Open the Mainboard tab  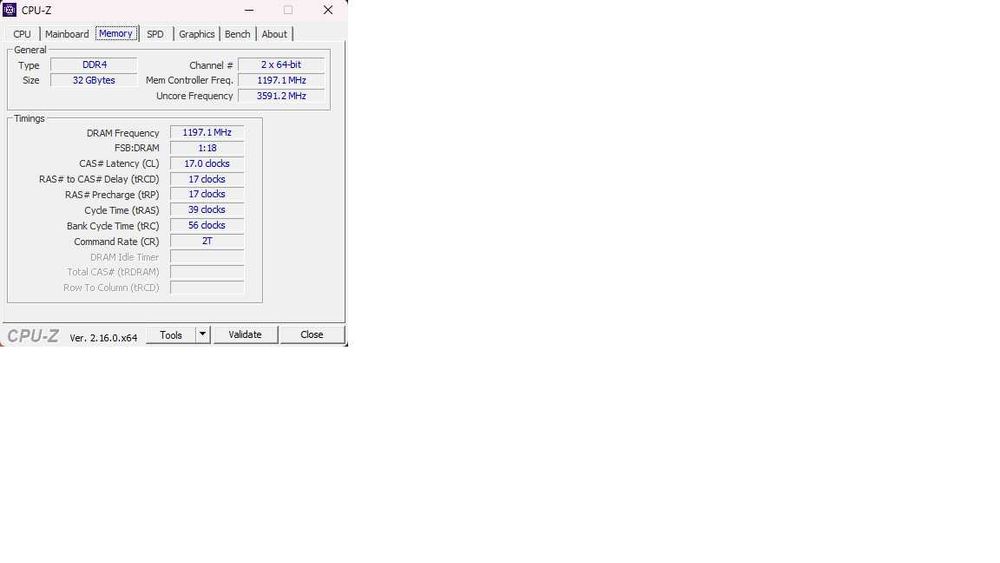click(67, 34)
